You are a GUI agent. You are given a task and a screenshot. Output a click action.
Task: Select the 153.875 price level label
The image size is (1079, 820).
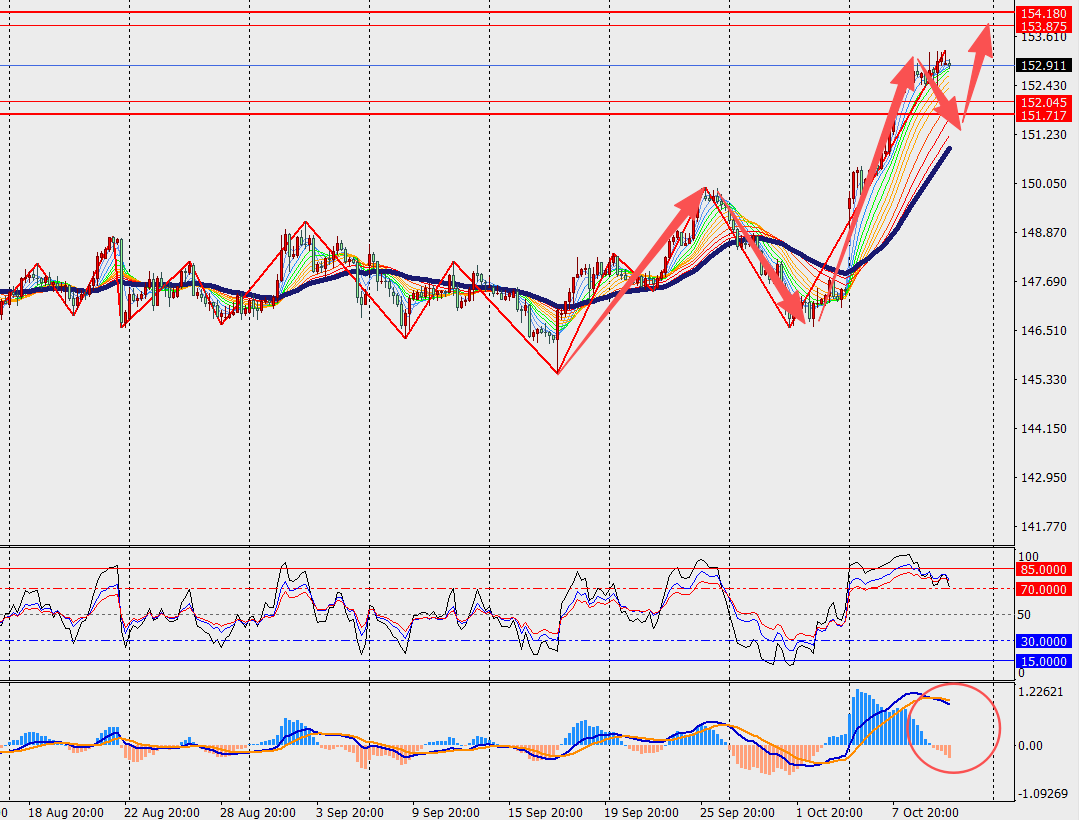coord(1043,26)
